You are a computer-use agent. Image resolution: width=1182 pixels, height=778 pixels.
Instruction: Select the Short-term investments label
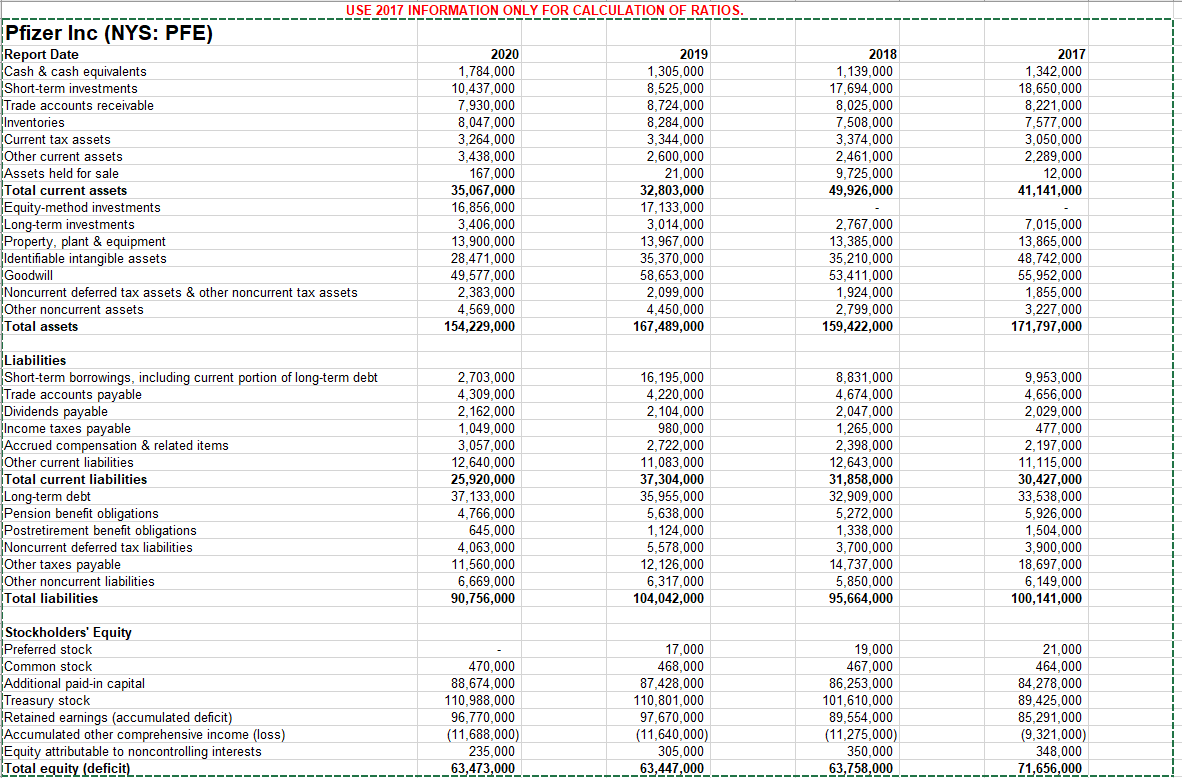[71, 89]
